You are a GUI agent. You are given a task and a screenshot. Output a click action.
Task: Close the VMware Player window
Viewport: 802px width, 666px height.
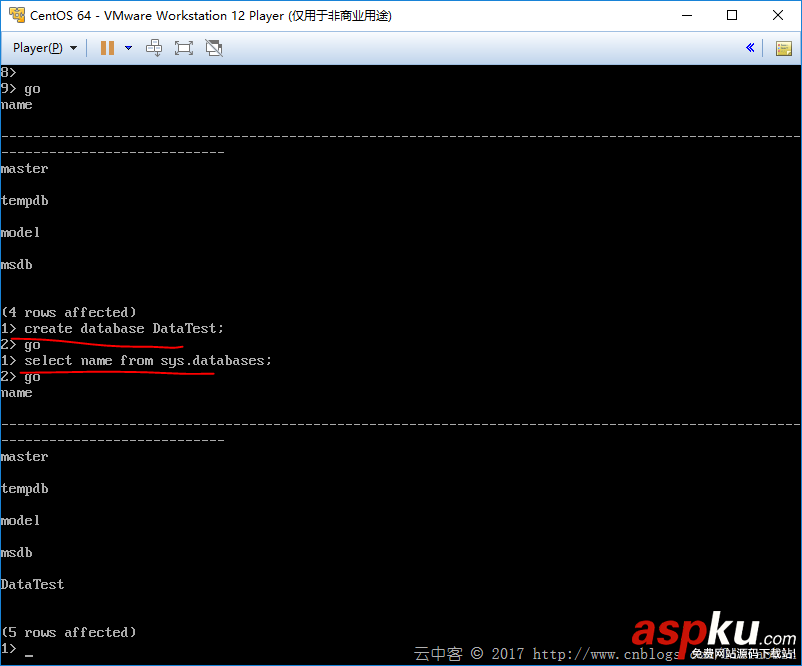[778, 15]
